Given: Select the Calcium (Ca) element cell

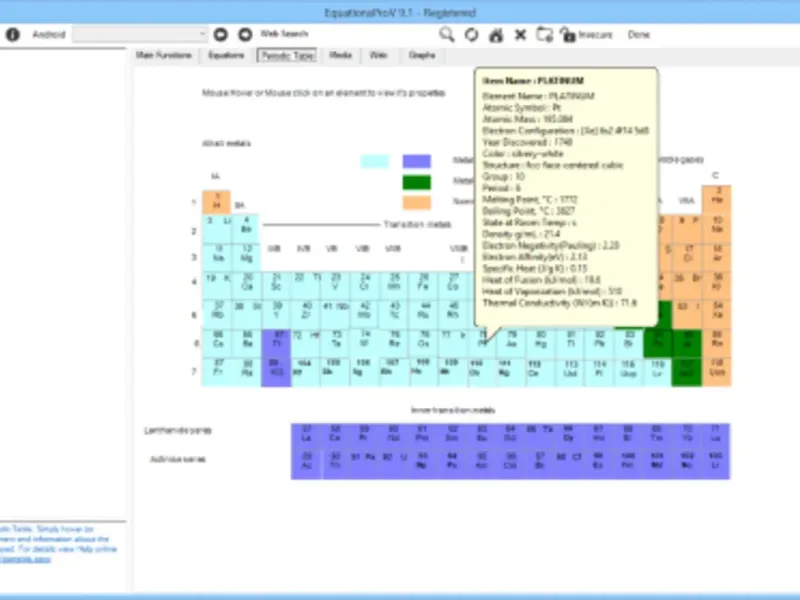Looking at the screenshot, I should pyautogui.click(x=247, y=285).
